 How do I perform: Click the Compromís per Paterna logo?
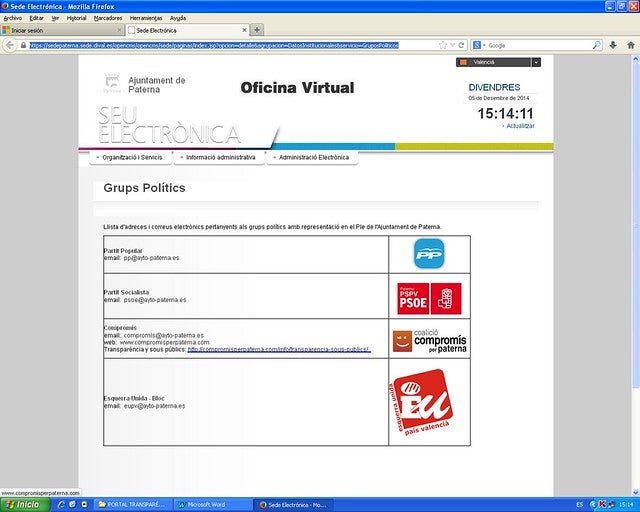point(429,342)
